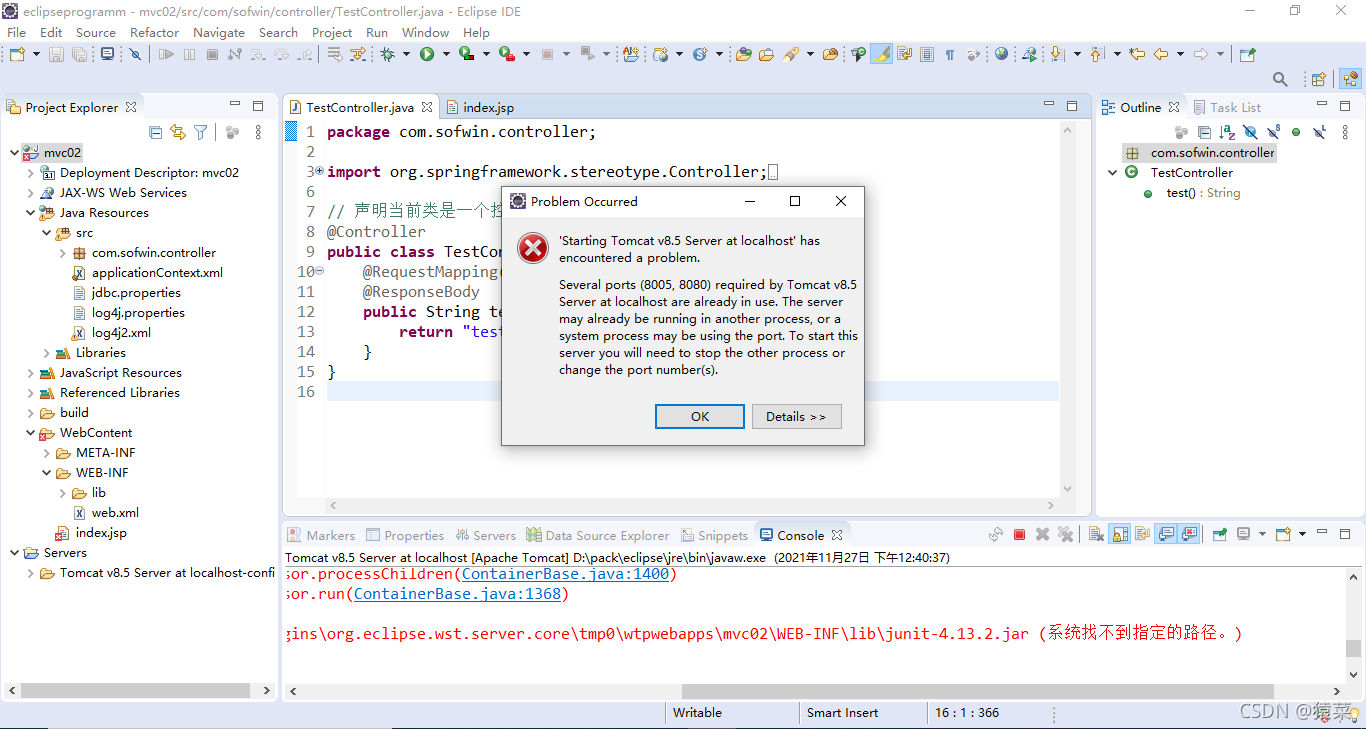Click the Debug bug icon in toolbar
The image size is (1366, 729).
387,54
